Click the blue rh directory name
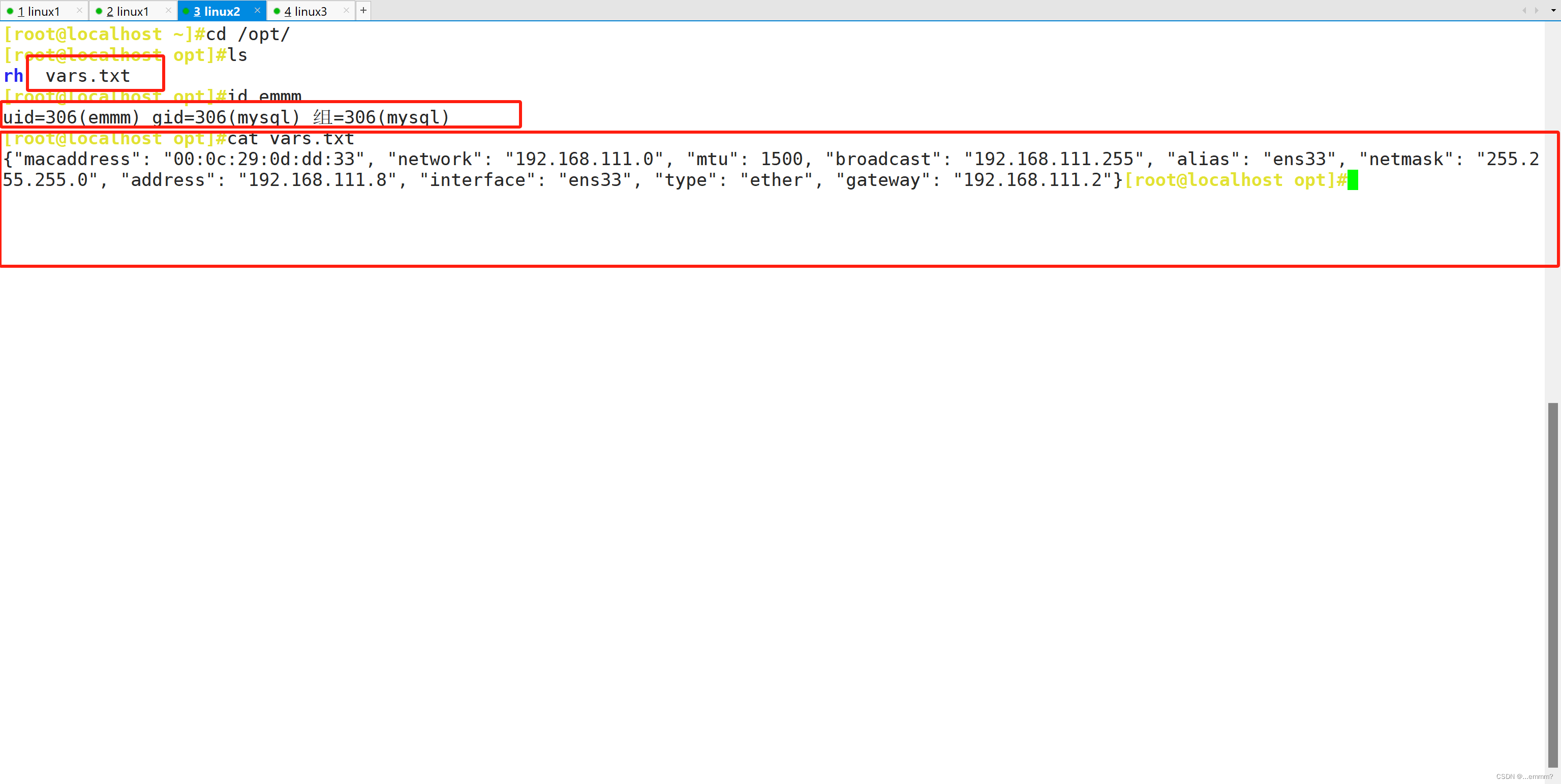This screenshot has width=1561, height=784. [13, 76]
